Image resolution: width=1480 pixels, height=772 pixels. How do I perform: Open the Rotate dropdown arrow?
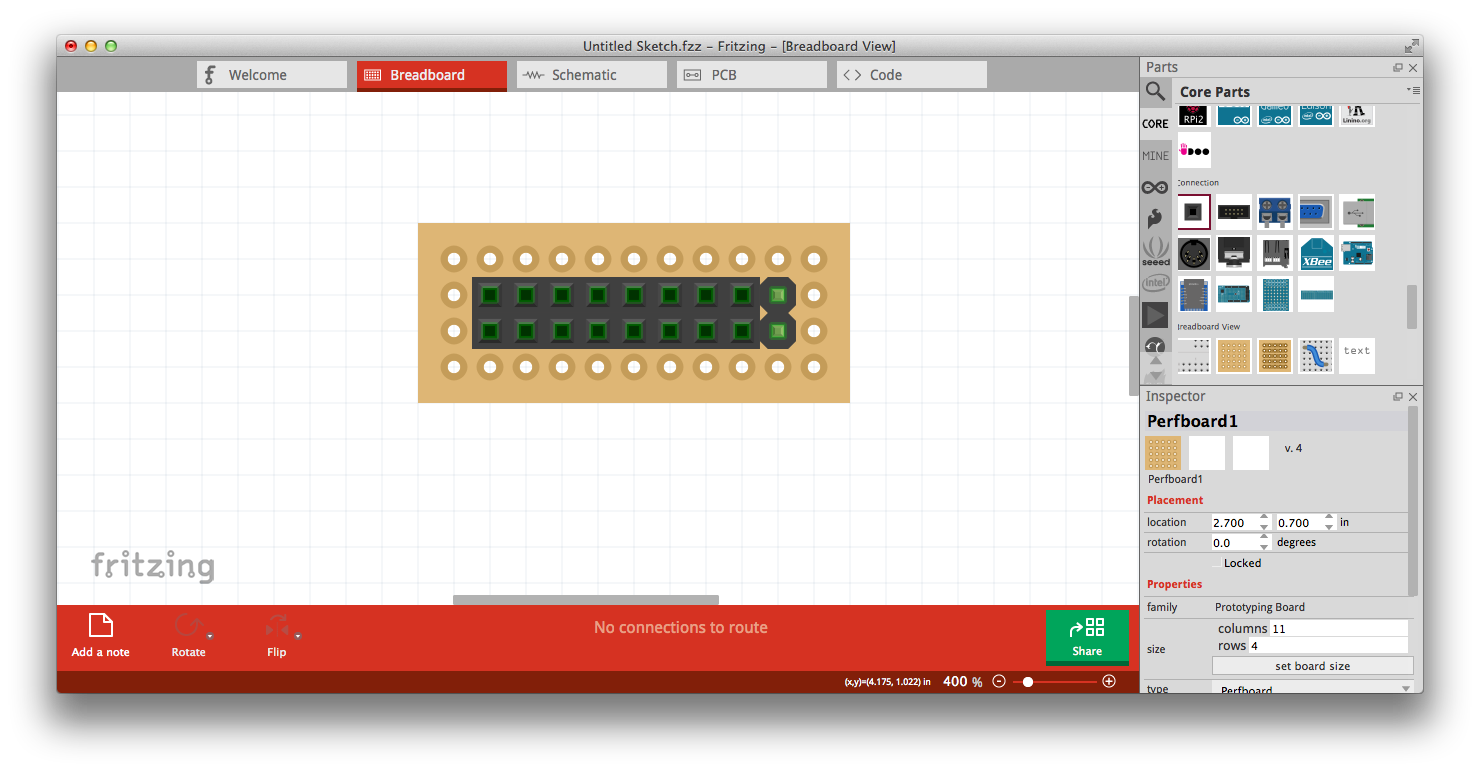tap(210, 636)
